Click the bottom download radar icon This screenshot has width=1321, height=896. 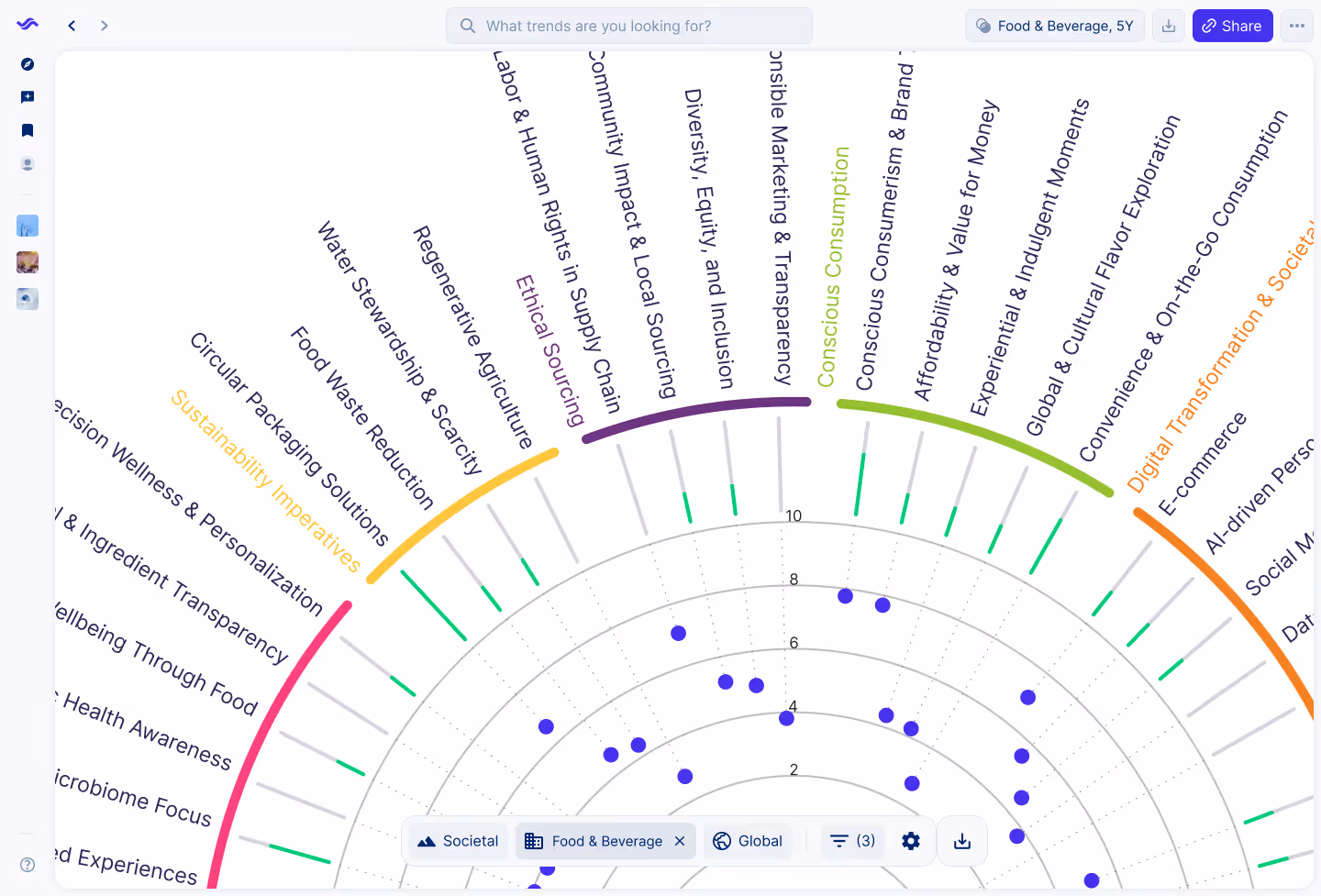pos(962,841)
